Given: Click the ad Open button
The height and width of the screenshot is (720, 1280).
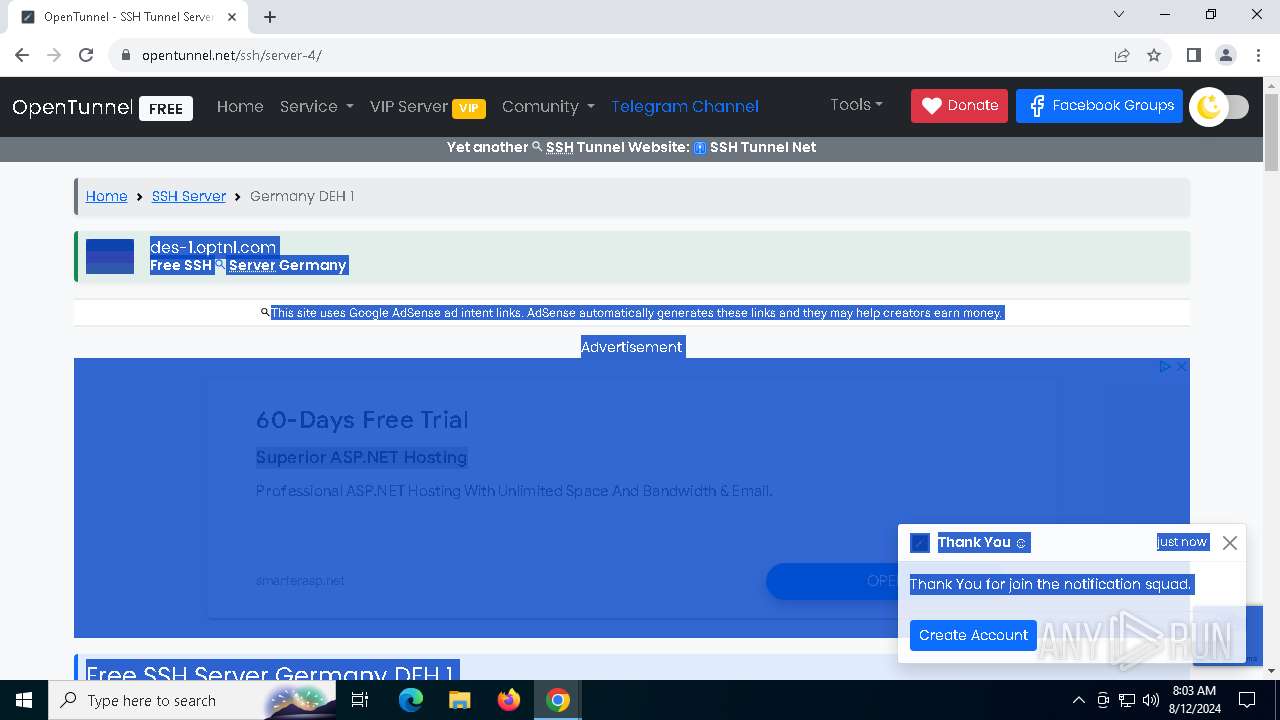Looking at the screenshot, I should point(831,581).
